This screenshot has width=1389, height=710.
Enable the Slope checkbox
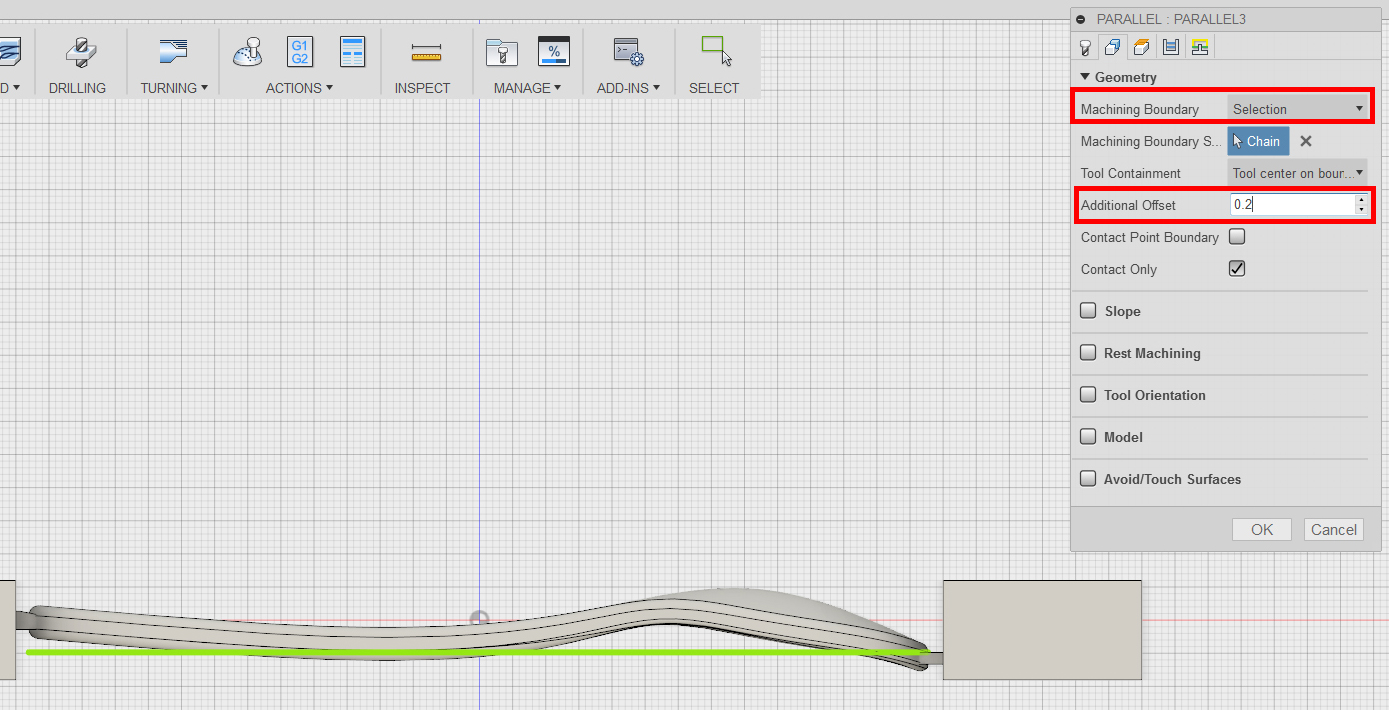pos(1088,311)
